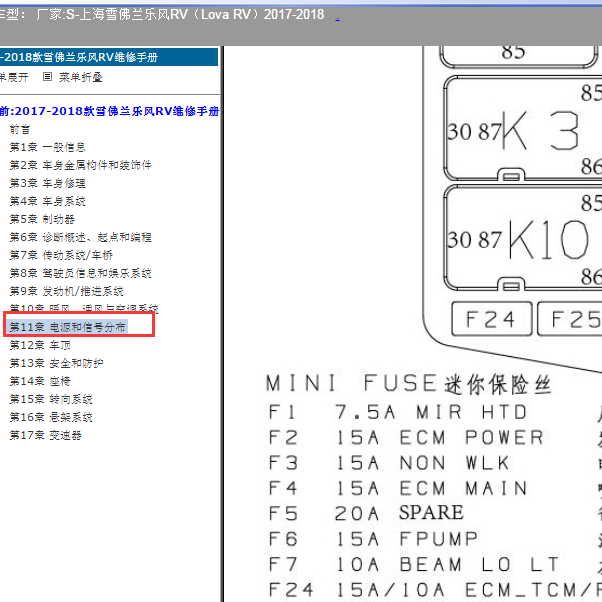
Task: Select highlighted 第11章 电源和信号分布
Action: [67, 327]
